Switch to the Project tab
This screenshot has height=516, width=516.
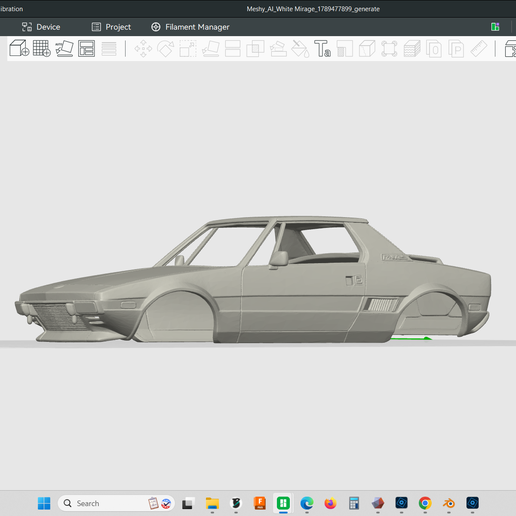[x=111, y=27]
